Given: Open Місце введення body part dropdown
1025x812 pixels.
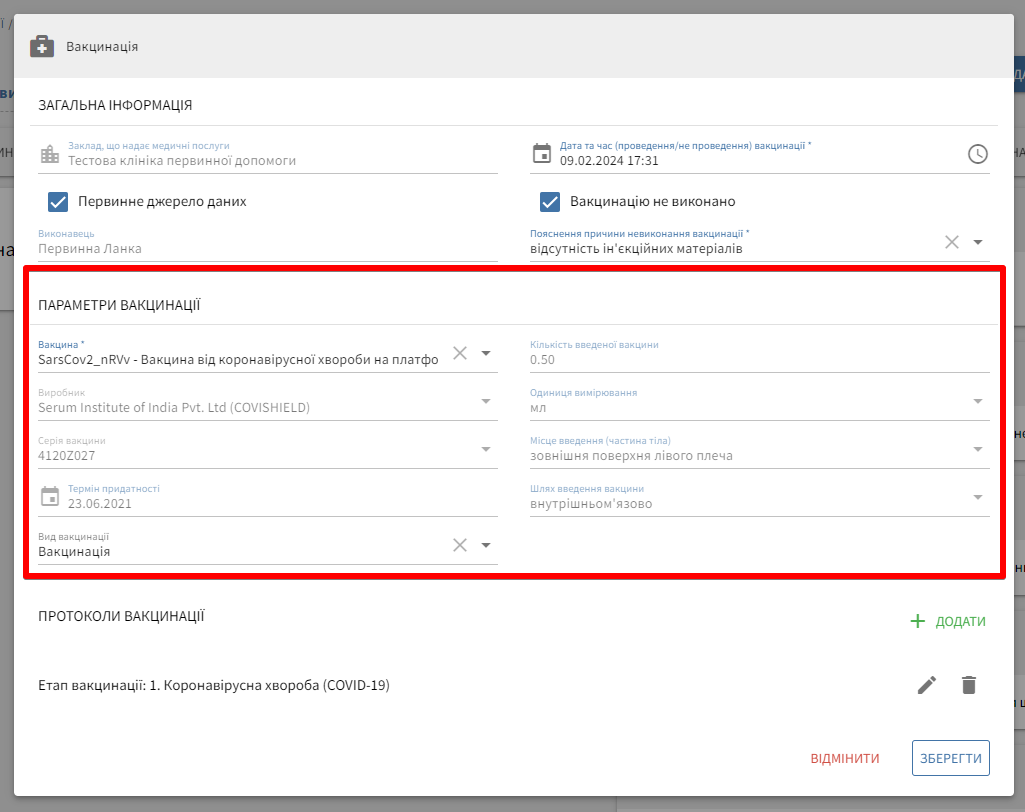Looking at the screenshot, I should (x=978, y=449).
